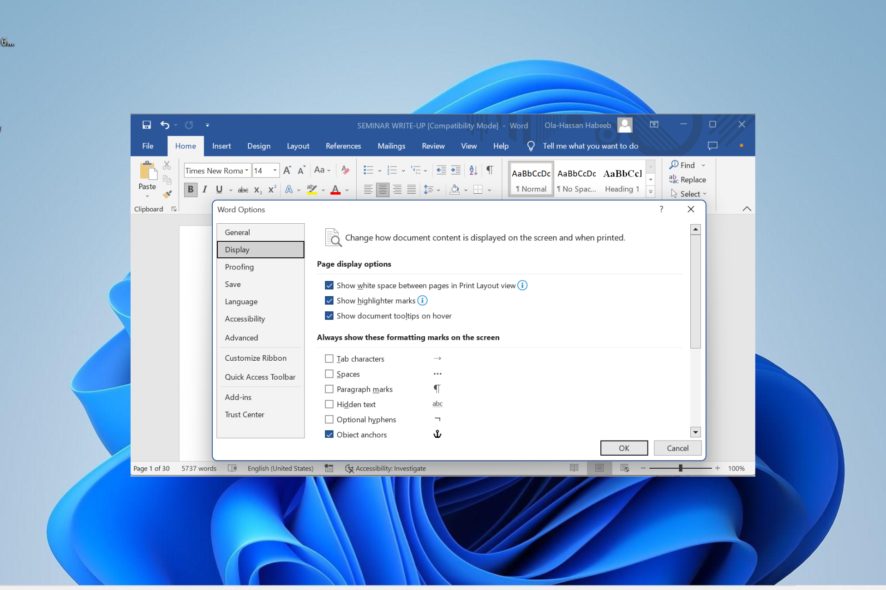This screenshot has height=590, width=886.
Task: Disable the Object anchors checkbox
Action: pos(329,435)
